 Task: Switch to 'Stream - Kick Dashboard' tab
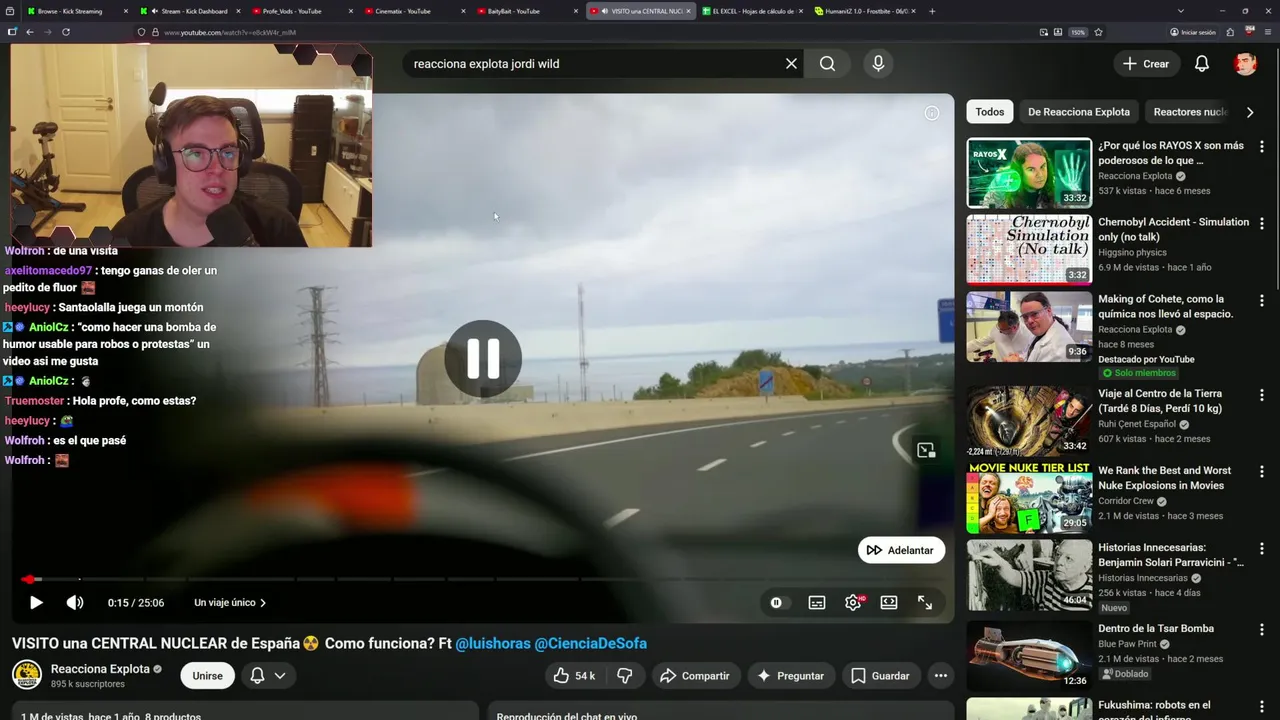(190, 11)
